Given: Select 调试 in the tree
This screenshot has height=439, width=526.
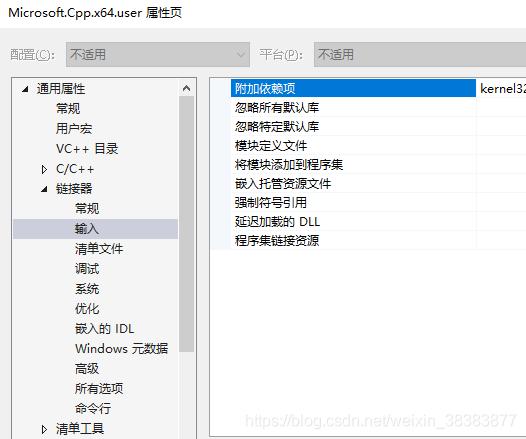Looking at the screenshot, I should tap(87, 269).
